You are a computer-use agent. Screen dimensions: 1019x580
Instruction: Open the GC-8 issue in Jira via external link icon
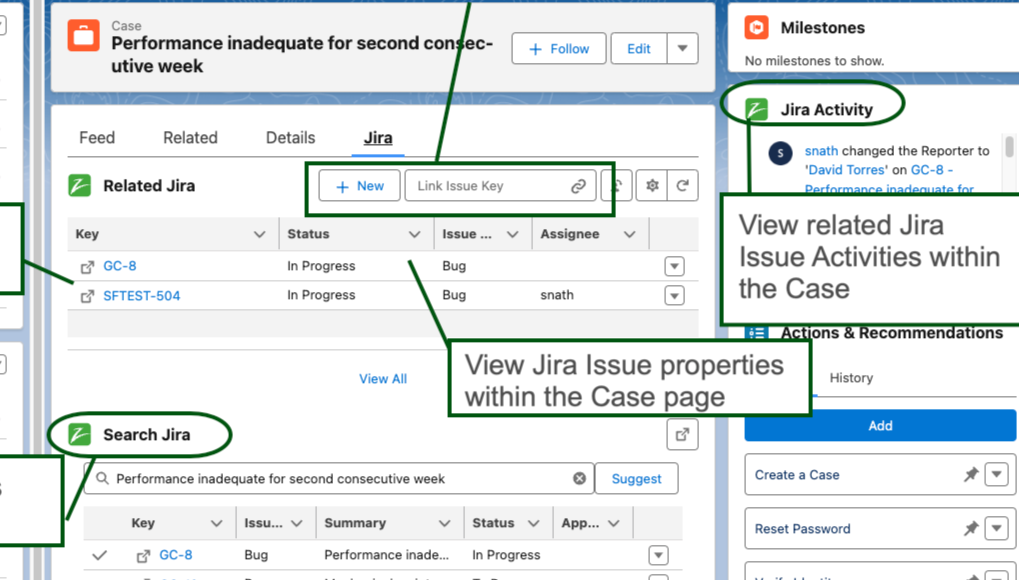88,266
